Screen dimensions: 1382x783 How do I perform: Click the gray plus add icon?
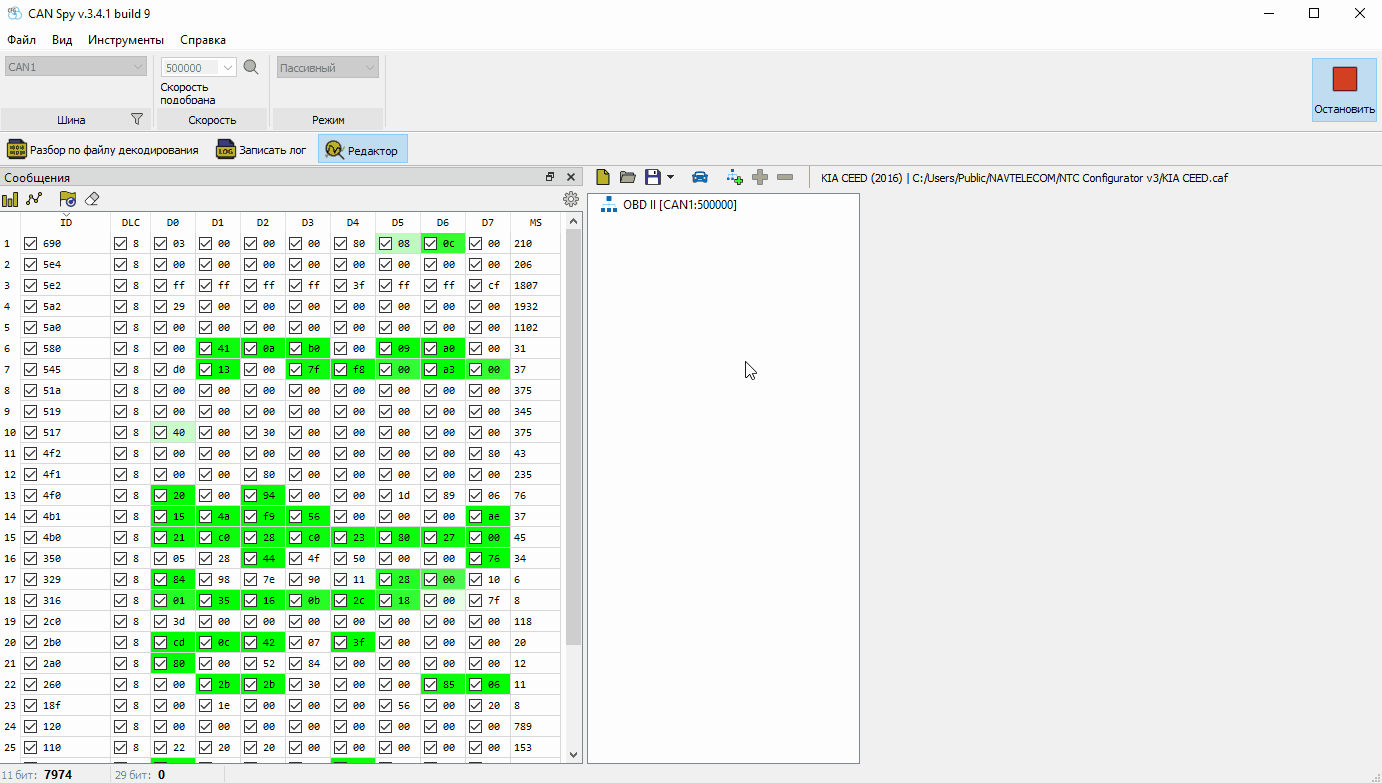pos(760,177)
